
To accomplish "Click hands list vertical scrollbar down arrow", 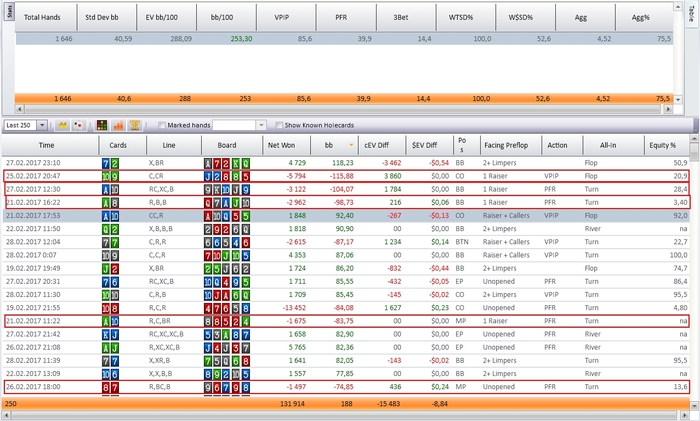I will tap(694, 406).
